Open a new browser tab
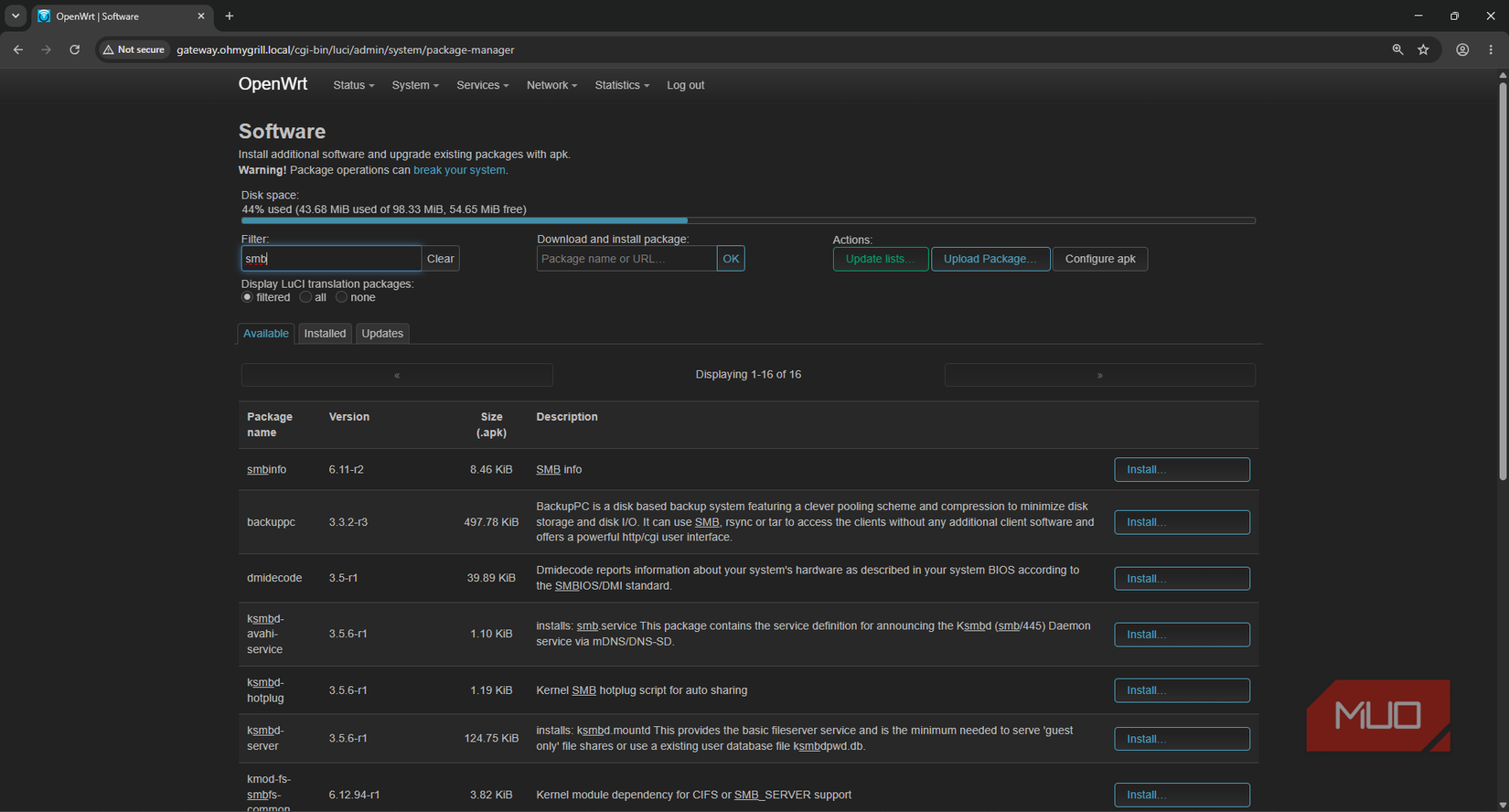 point(230,16)
